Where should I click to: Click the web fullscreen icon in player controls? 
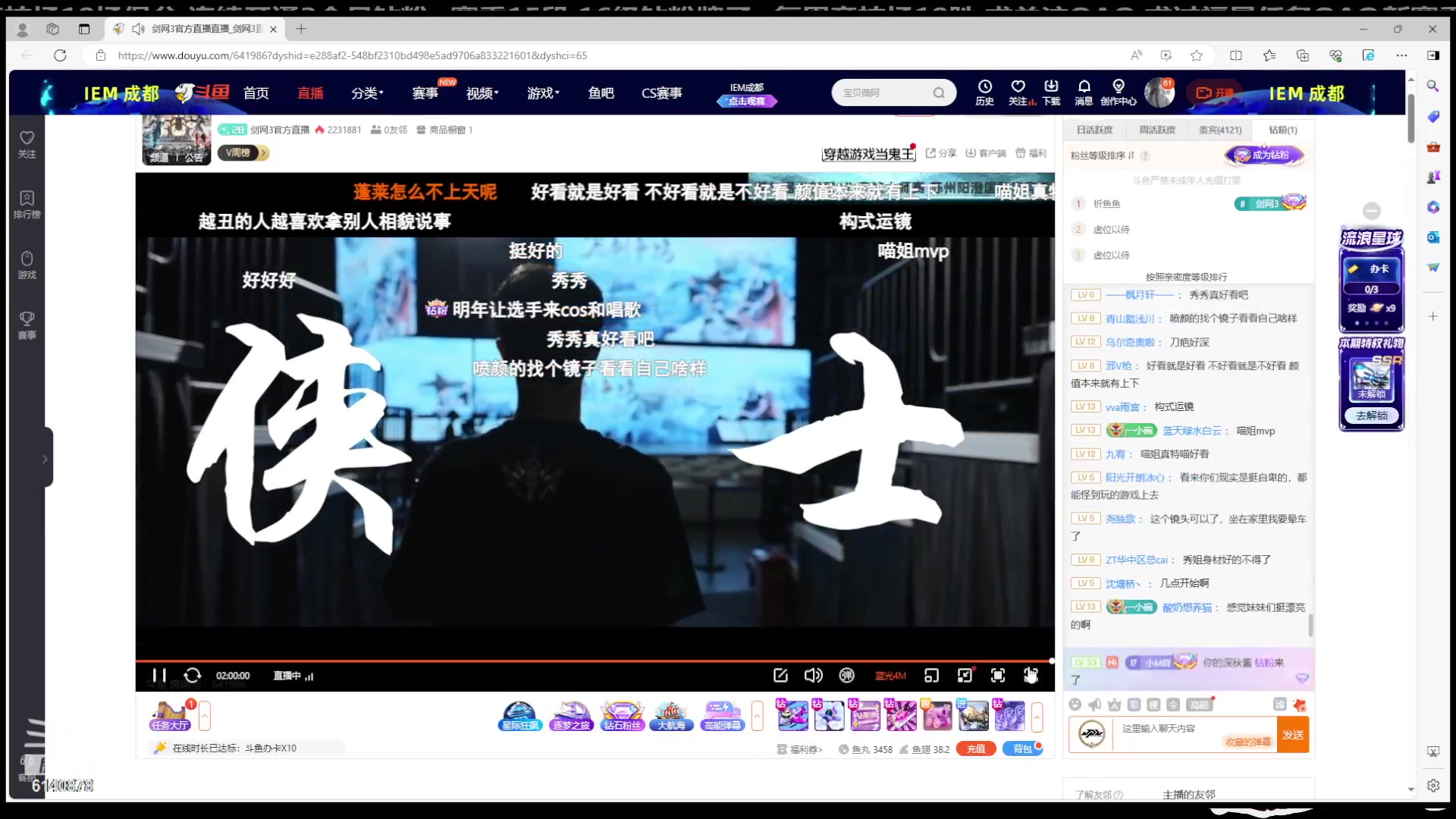[x=997, y=675]
